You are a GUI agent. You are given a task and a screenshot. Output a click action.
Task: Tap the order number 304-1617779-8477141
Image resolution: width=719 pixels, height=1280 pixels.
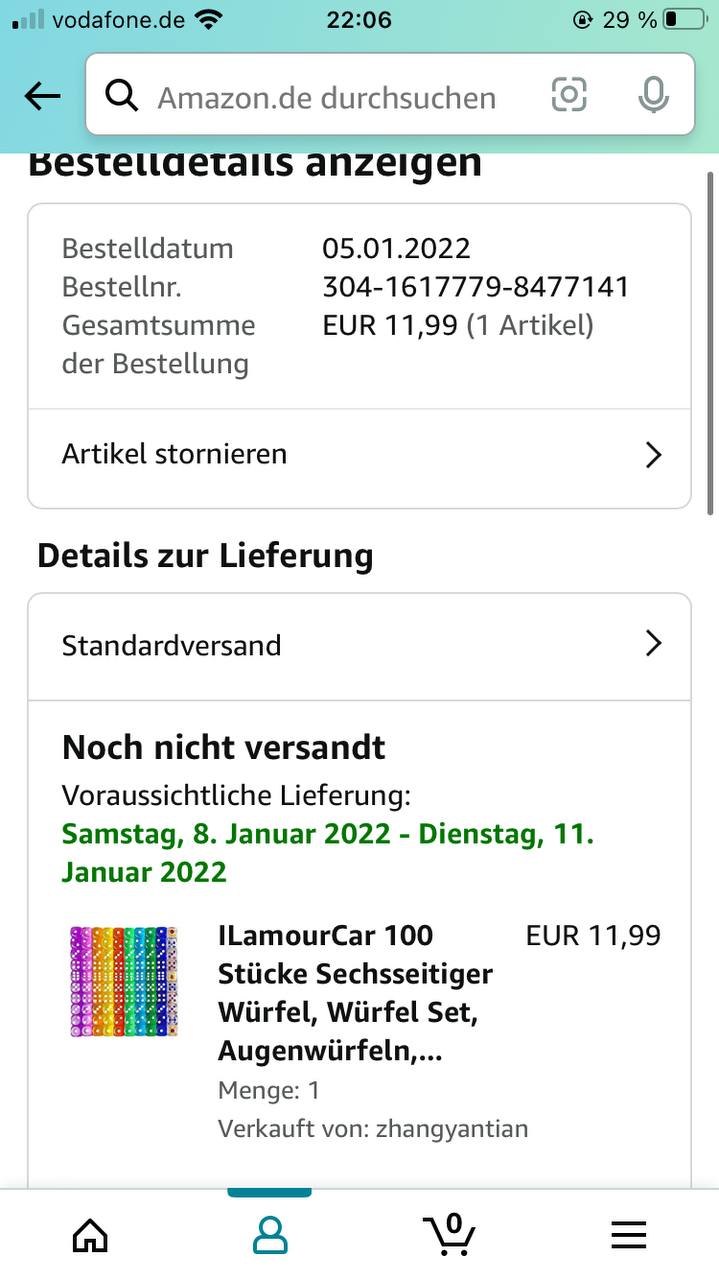[x=475, y=287]
